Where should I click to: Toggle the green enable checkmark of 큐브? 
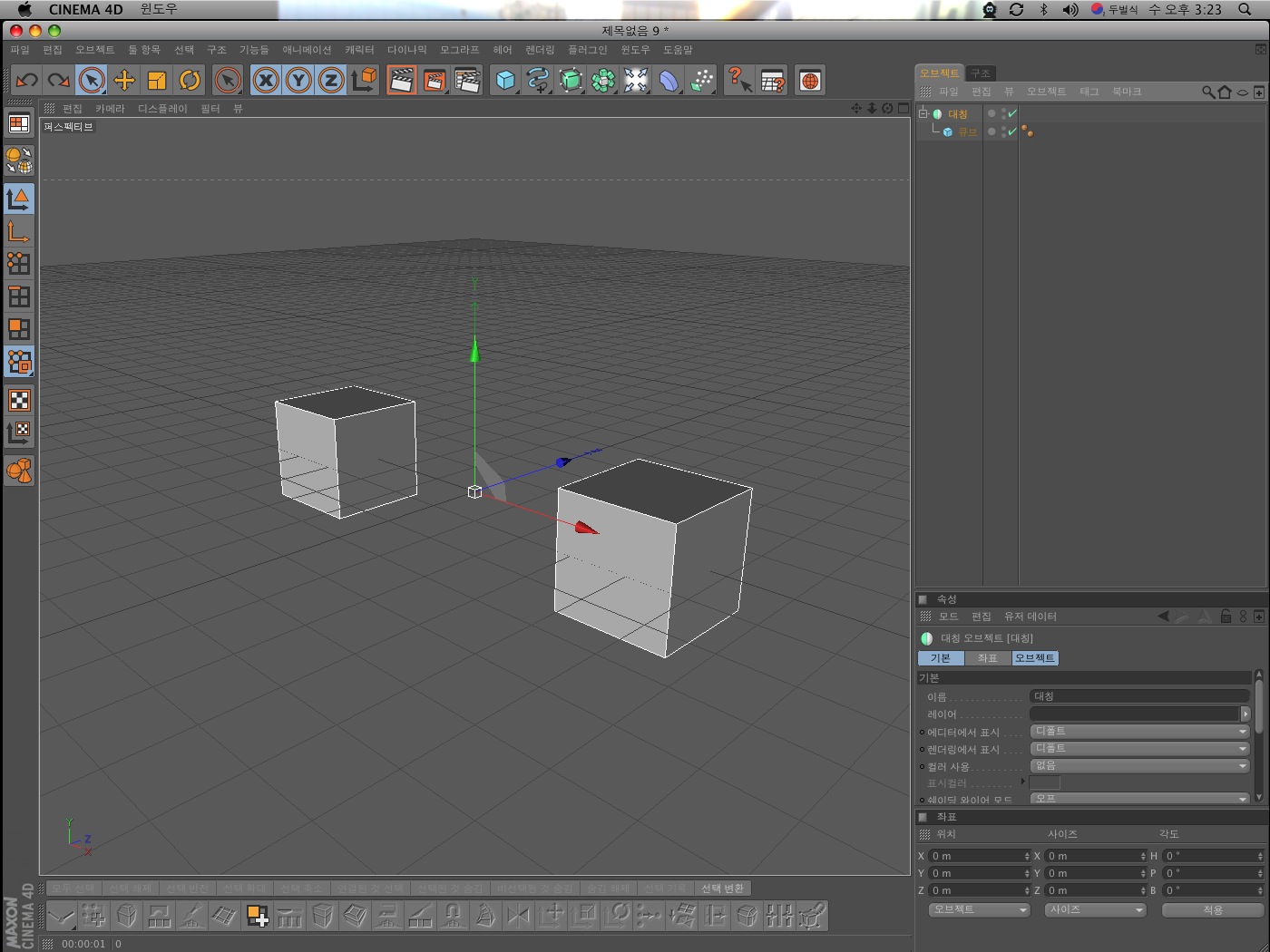[x=1012, y=131]
